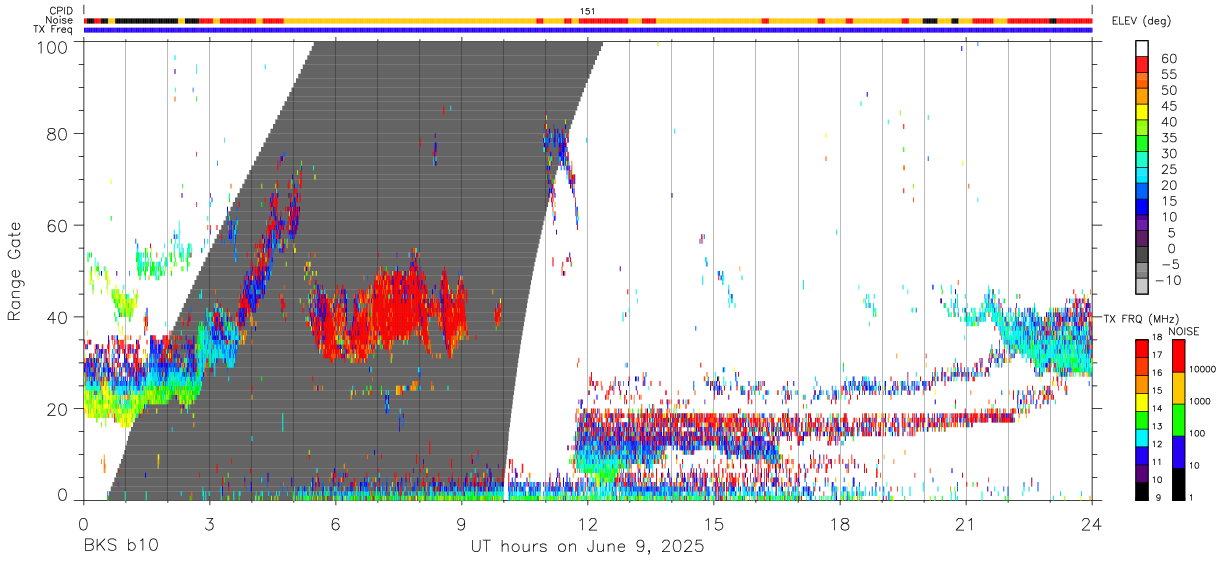Pick the yellow cell of the NOISE colorbar
Image resolution: width=1228 pixels, height=567 pixels.
[x=1179, y=386]
